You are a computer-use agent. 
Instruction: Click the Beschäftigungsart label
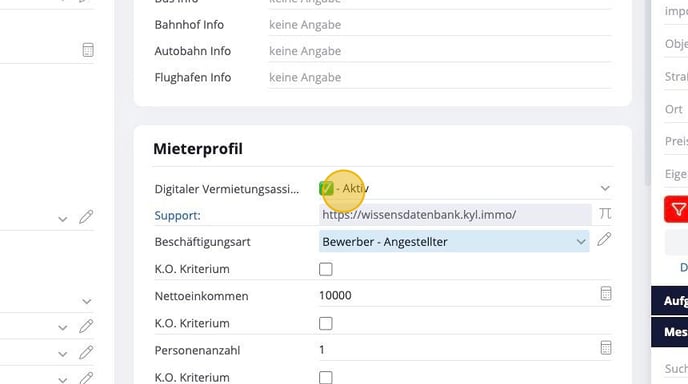[x=202, y=242]
